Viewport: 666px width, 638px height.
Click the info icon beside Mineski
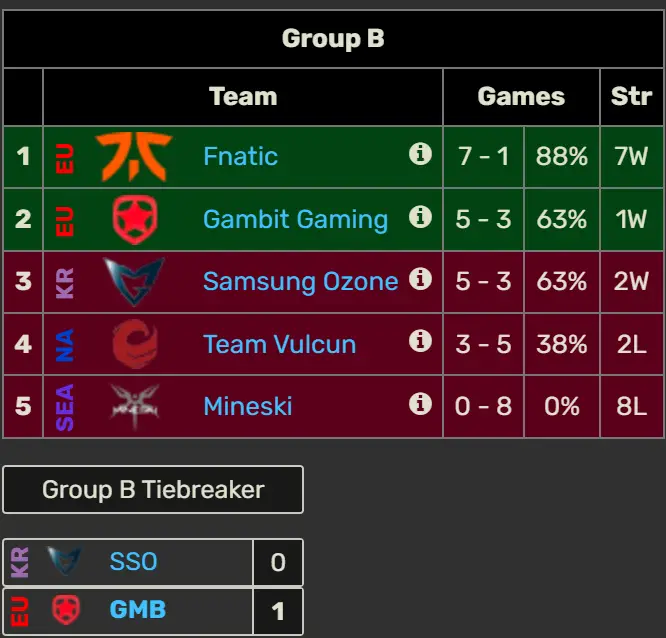420,404
